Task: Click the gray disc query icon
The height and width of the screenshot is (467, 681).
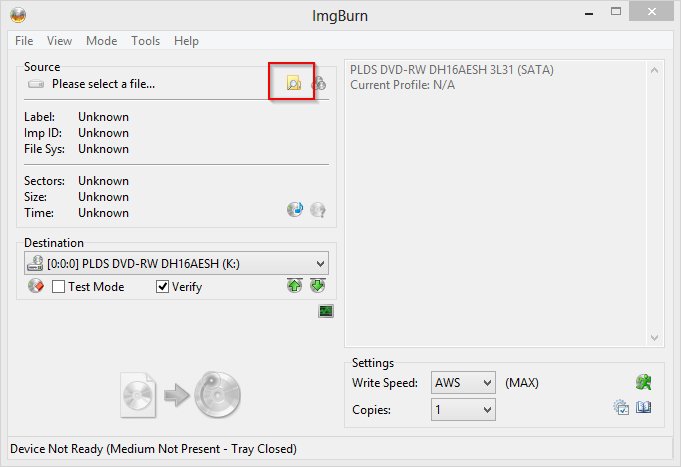Action: click(x=318, y=210)
